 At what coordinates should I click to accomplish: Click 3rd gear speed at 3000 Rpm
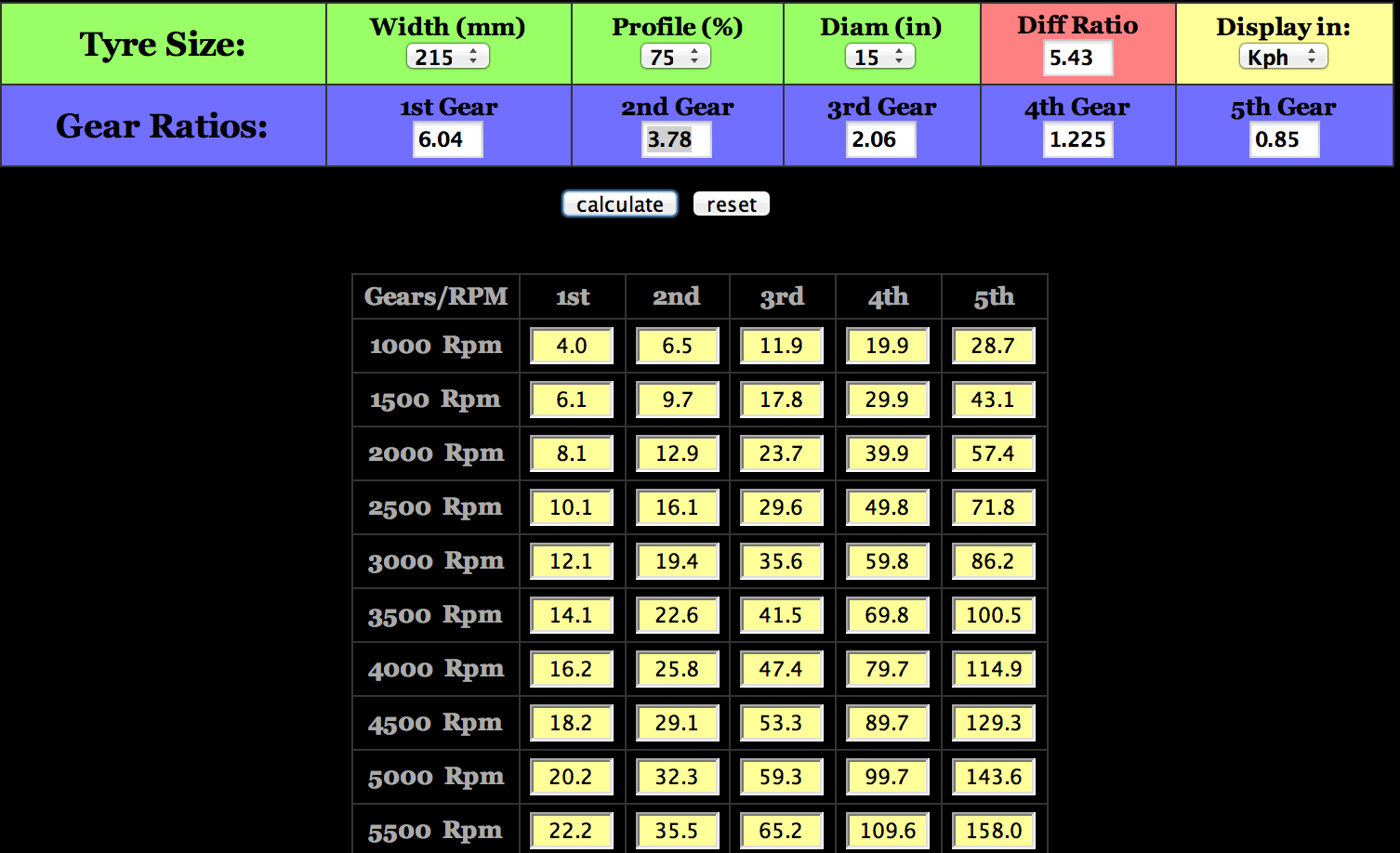point(782,561)
